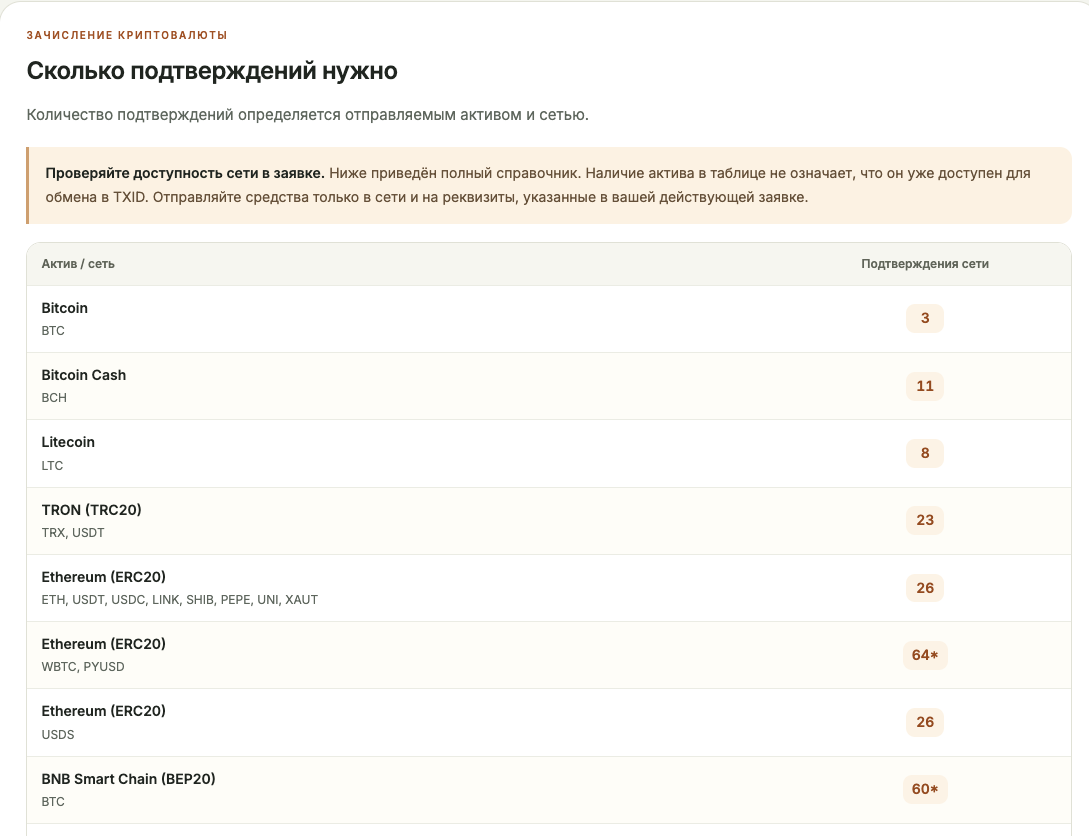Screen dimensions: 1089x836
Task: Click 'Ethereum (ERC20)' name above ETH, USDT
Action: click(x=103, y=577)
